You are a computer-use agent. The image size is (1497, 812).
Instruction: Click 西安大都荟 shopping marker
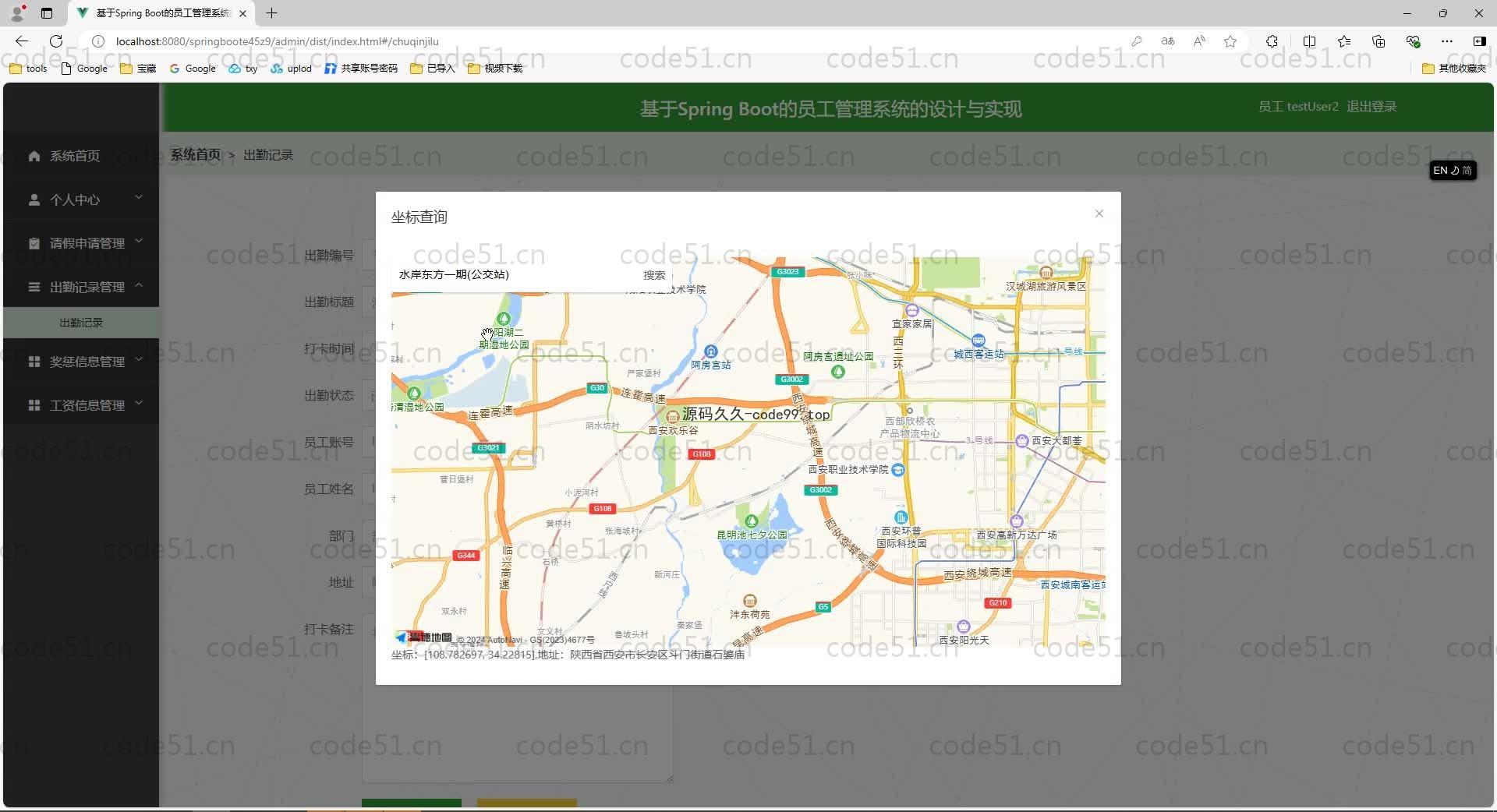pyautogui.click(x=1021, y=440)
